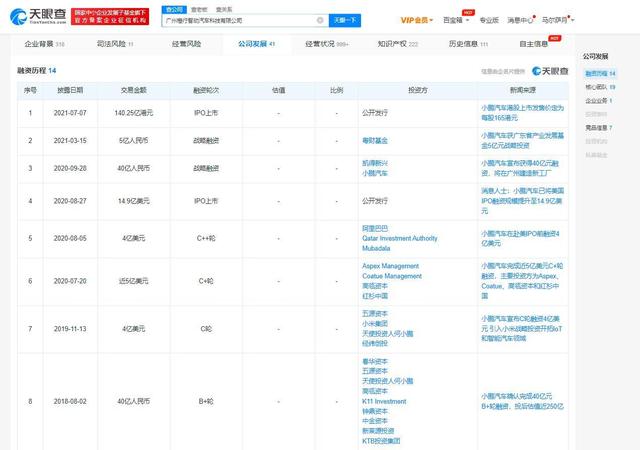This screenshot has width=640, height=450.
Task: Jump to 竞品信息 in right sidebar
Action: pos(595,127)
